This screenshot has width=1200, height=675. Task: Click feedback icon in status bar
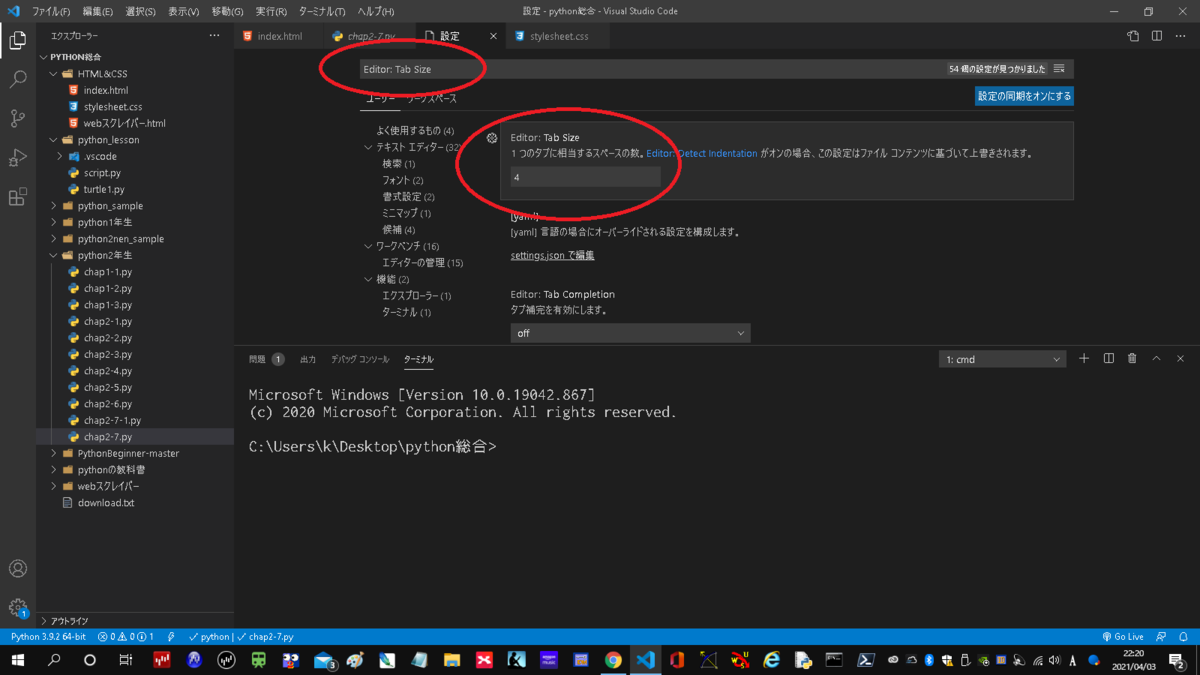tap(1161, 637)
